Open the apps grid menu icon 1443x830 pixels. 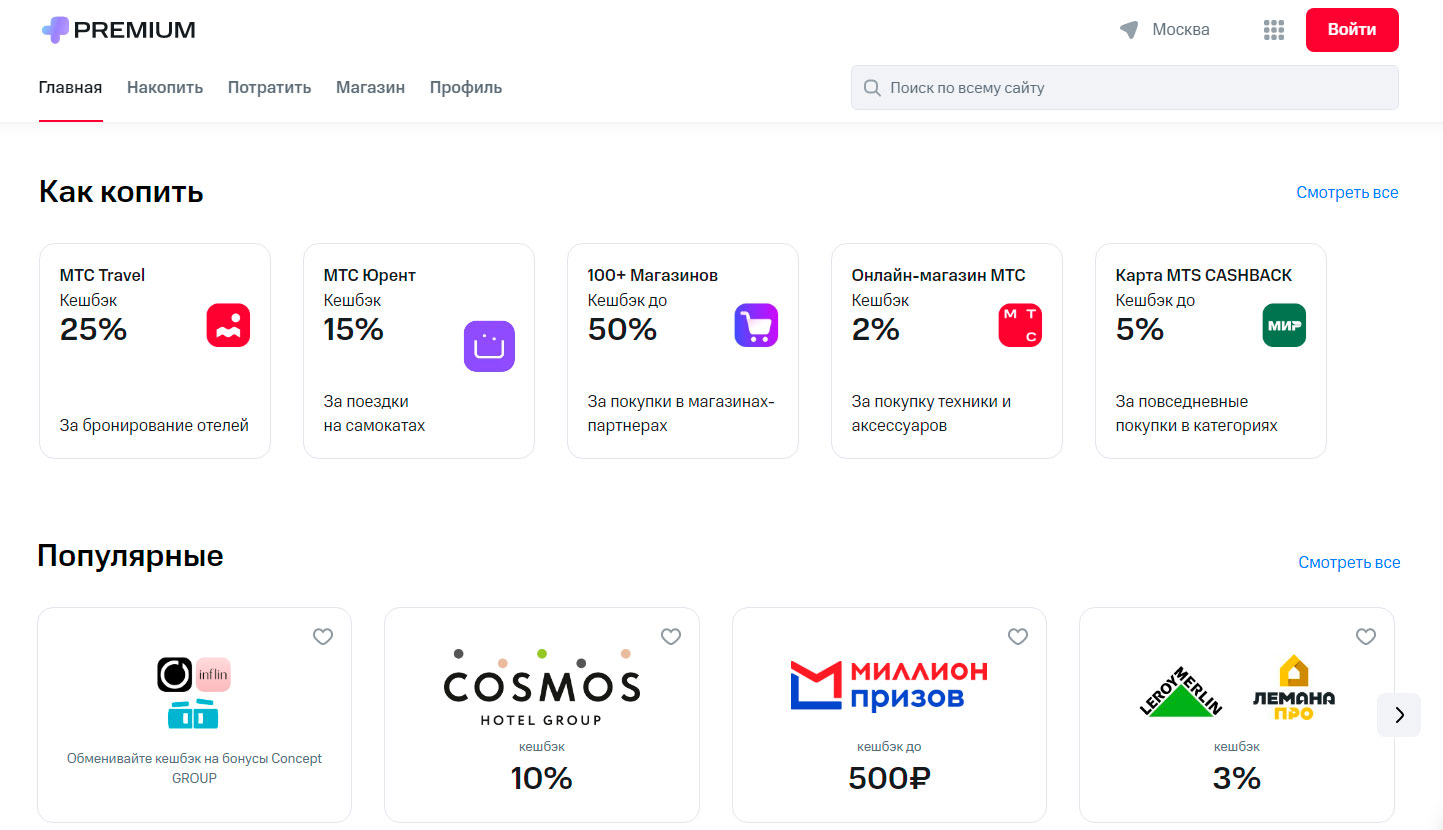[x=1273, y=30]
